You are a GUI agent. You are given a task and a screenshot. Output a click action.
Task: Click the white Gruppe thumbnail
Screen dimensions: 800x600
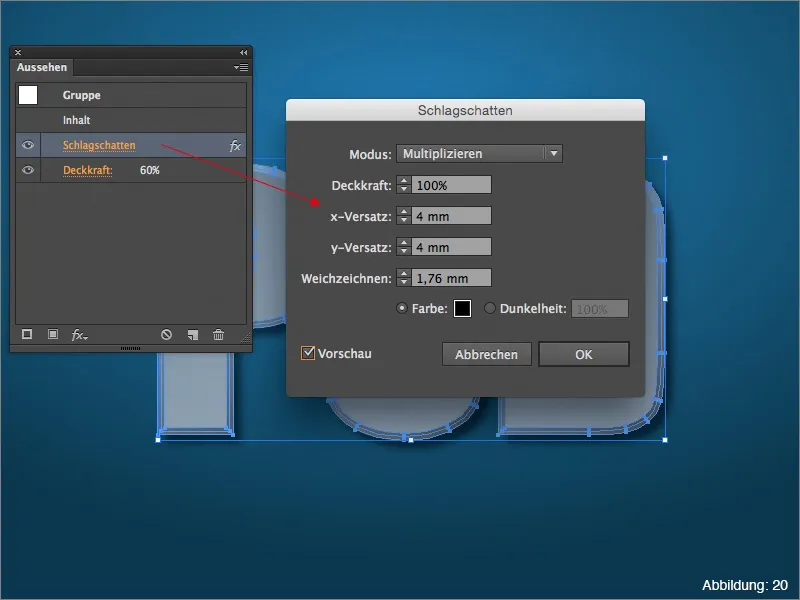(28, 95)
